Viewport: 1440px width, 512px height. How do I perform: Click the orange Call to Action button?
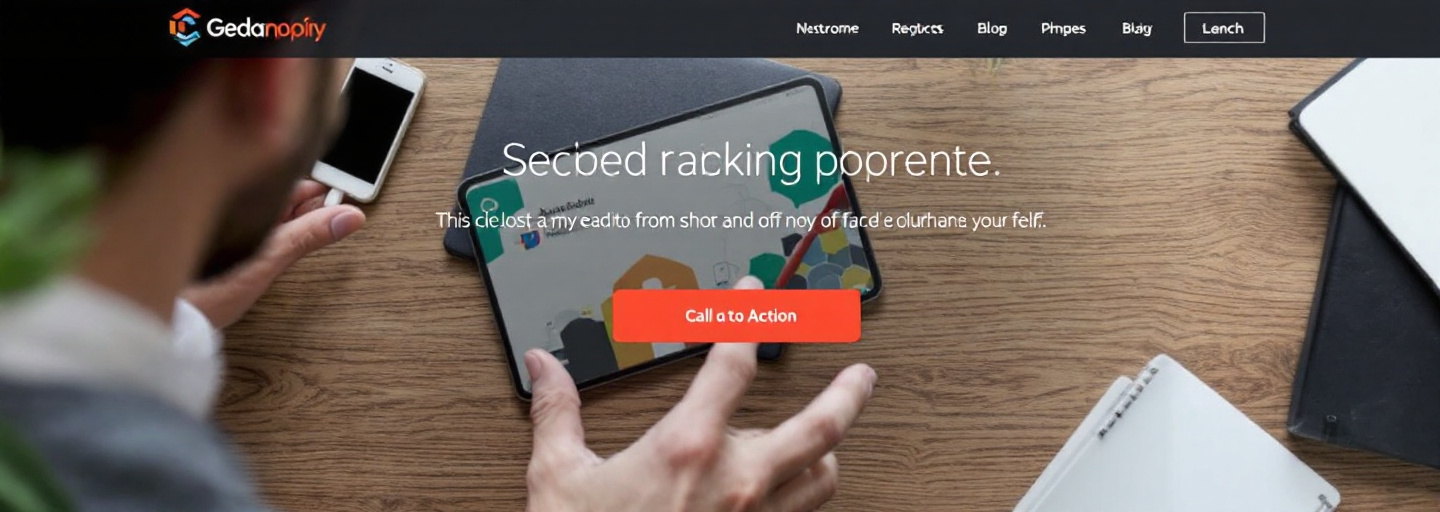(737, 316)
